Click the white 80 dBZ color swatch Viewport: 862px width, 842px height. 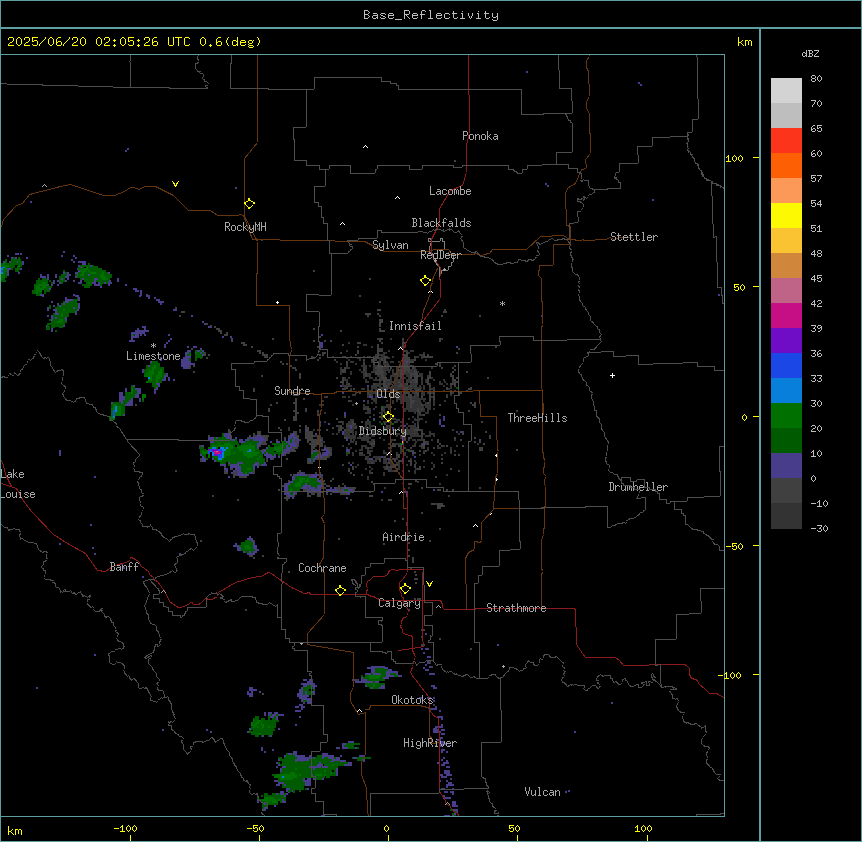[786, 90]
